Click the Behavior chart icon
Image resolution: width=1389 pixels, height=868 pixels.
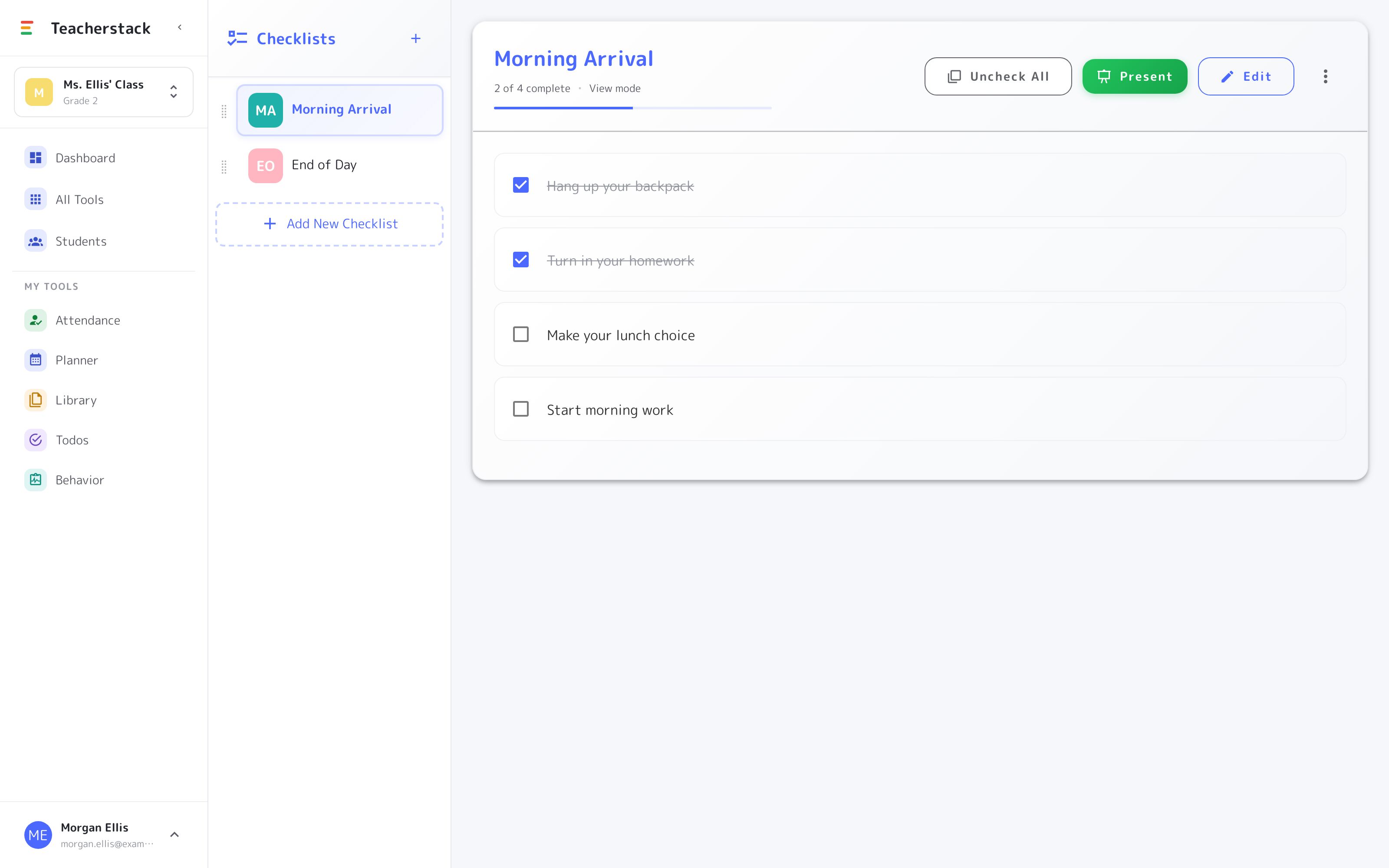tap(36, 480)
